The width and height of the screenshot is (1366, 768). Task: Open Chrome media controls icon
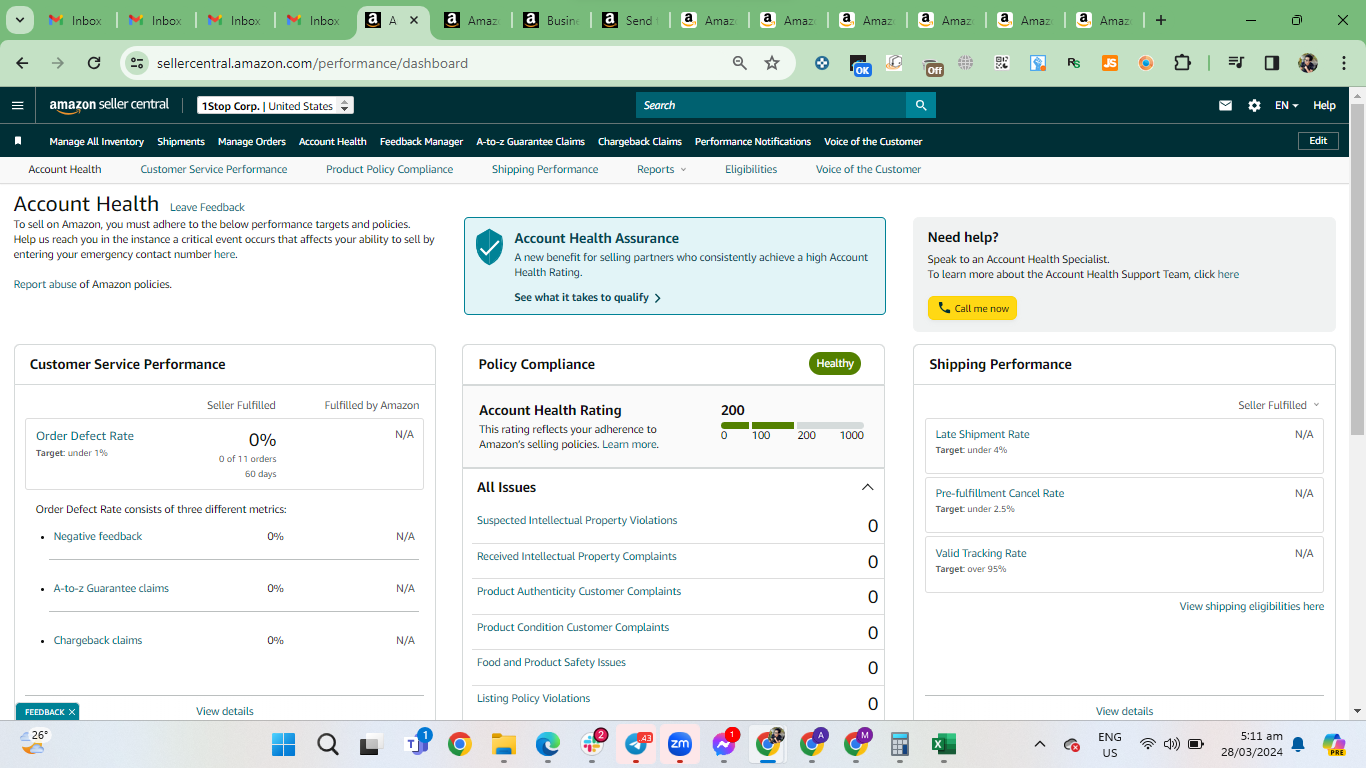(x=1236, y=63)
